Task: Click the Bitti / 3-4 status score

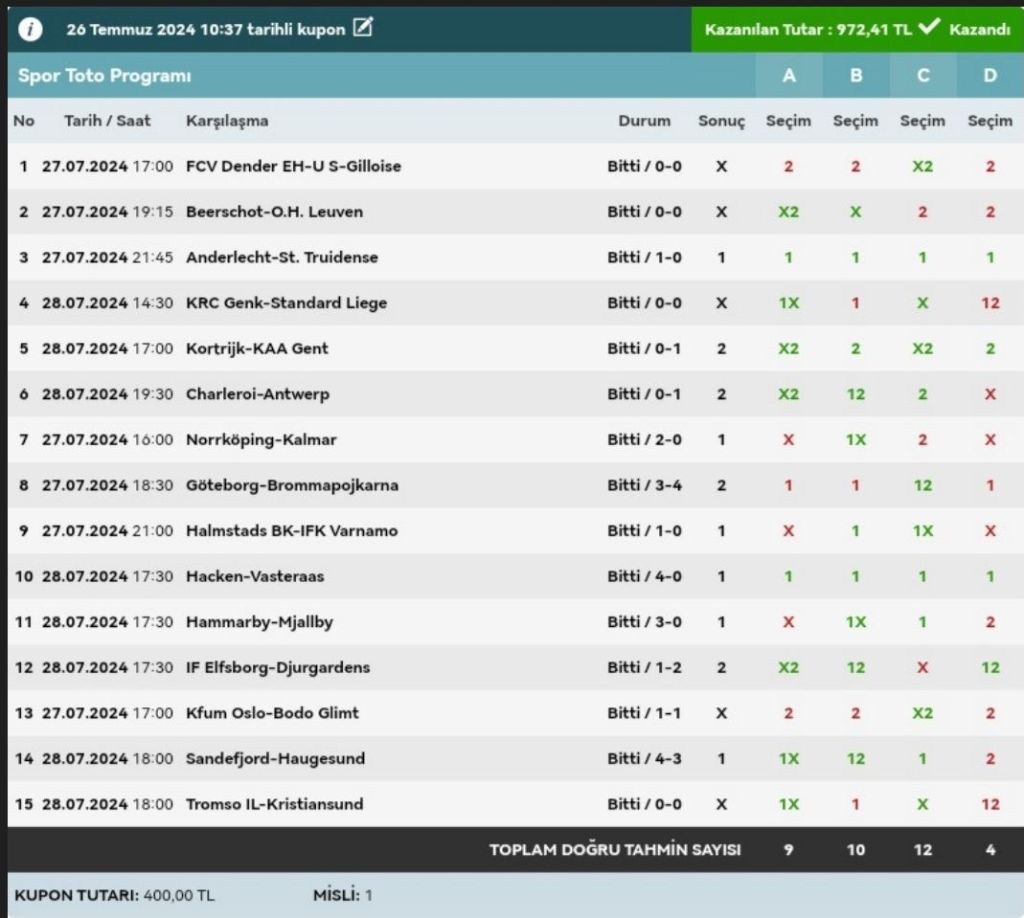Action: coord(644,485)
